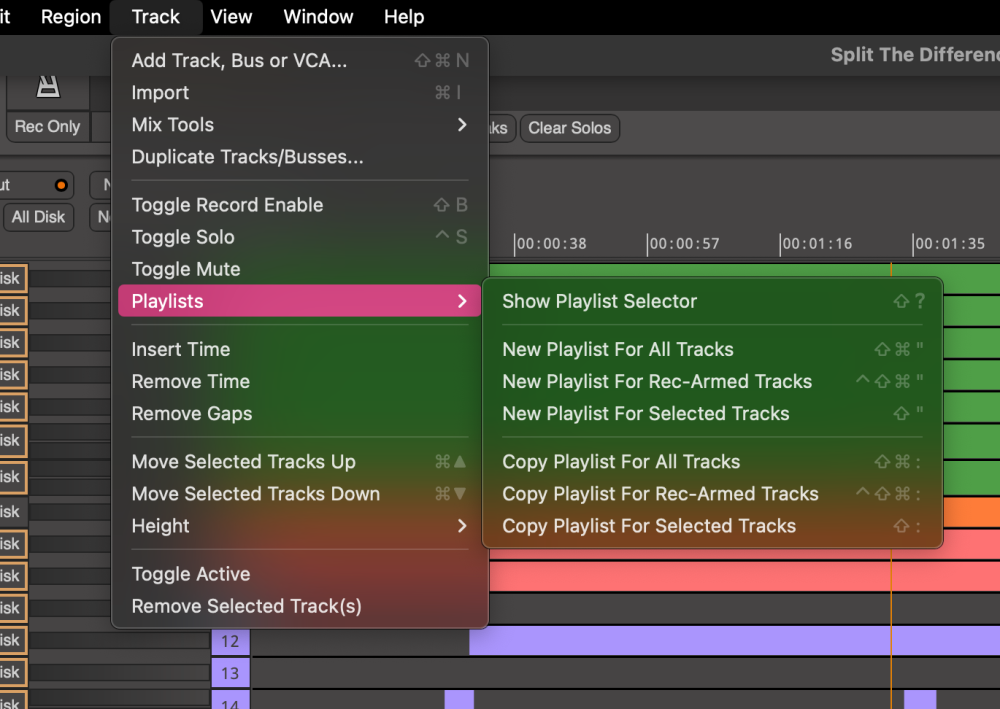Viewport: 1000px width, 709px height.
Task: Open the Help menu
Action: click(x=404, y=17)
